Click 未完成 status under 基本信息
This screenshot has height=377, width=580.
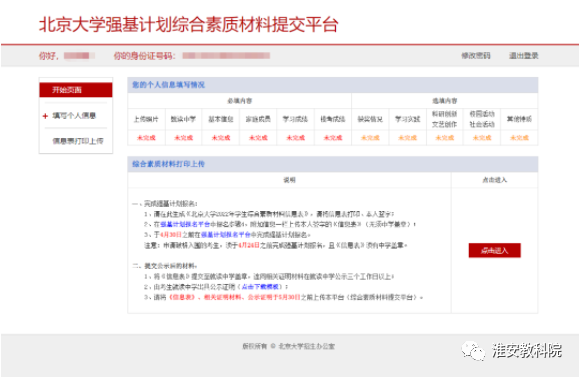pos(221,138)
